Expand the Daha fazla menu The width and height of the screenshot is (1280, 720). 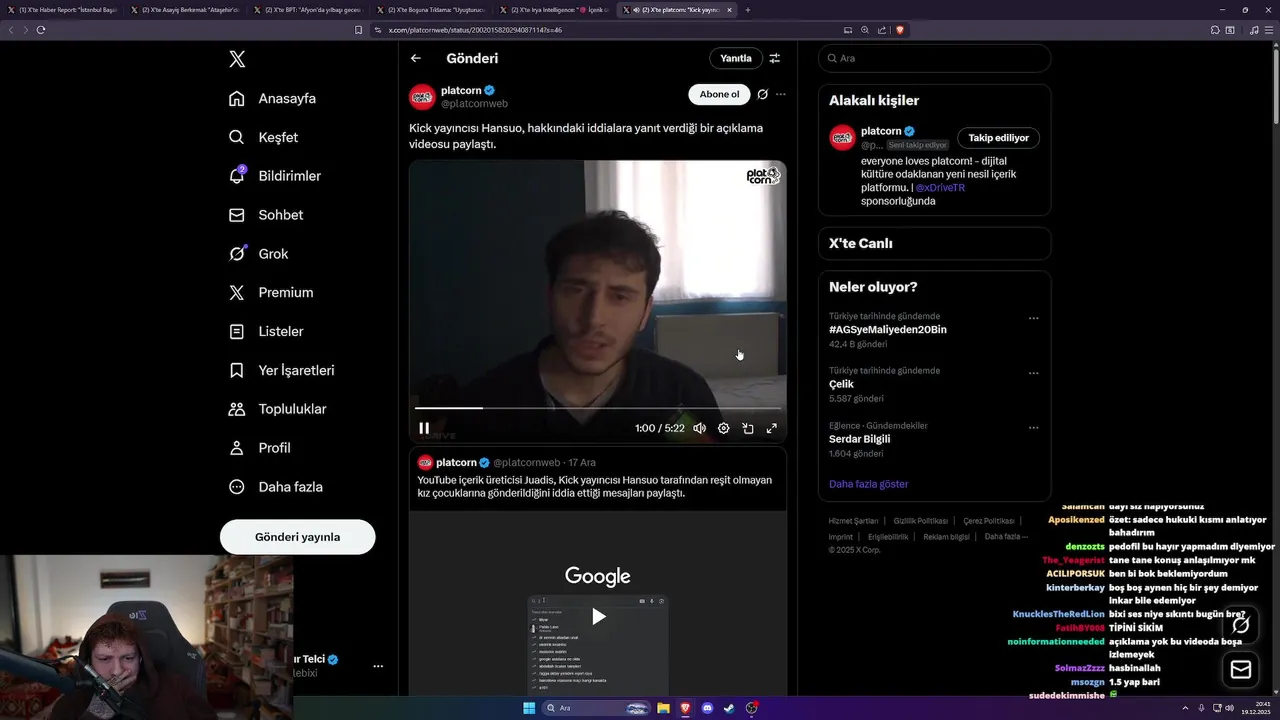click(x=275, y=487)
